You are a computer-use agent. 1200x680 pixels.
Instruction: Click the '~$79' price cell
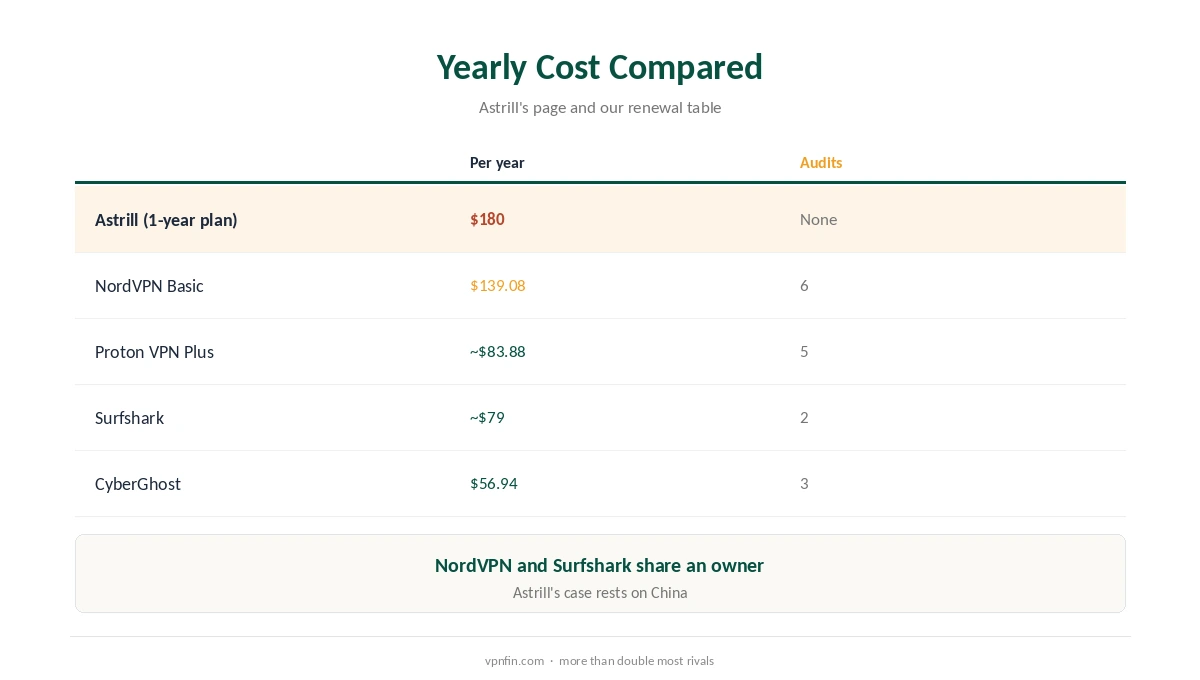tap(487, 418)
